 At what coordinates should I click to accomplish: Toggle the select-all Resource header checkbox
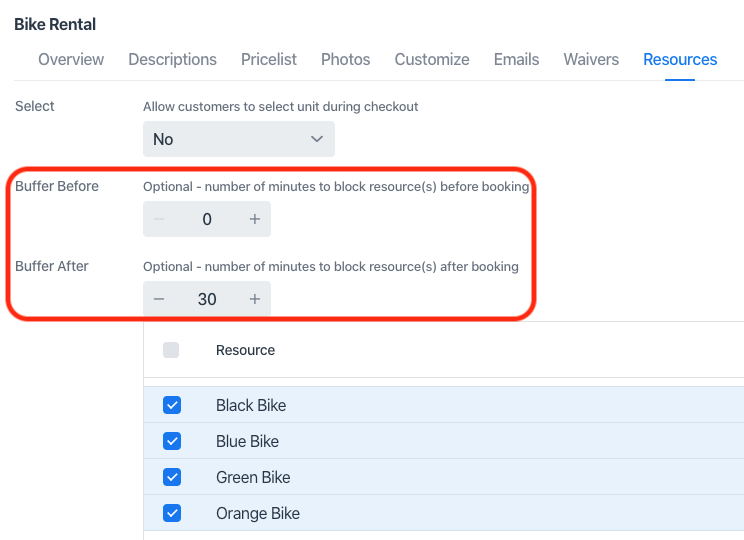[x=171, y=350]
